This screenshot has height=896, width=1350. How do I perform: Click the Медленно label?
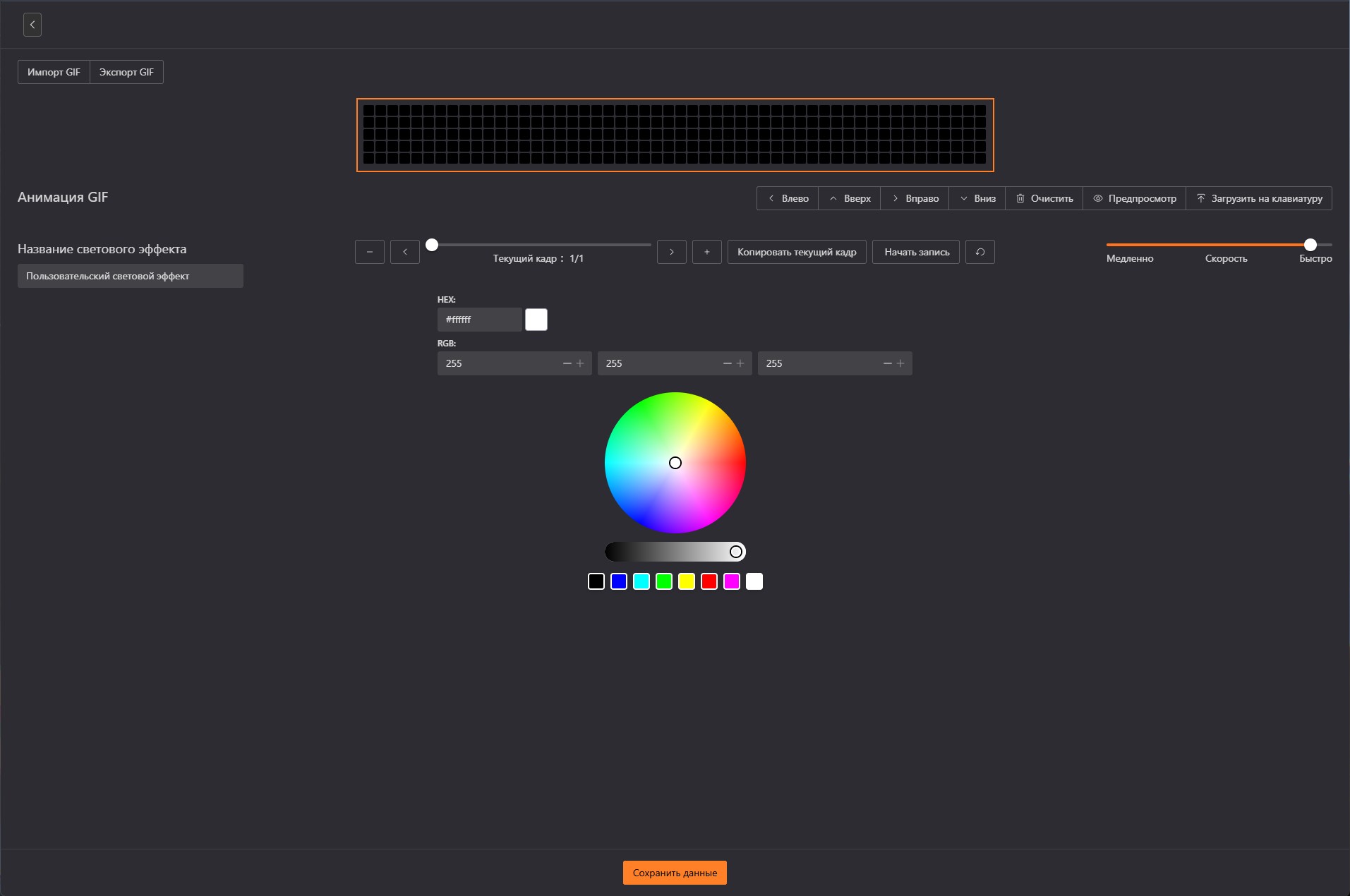(x=1130, y=259)
